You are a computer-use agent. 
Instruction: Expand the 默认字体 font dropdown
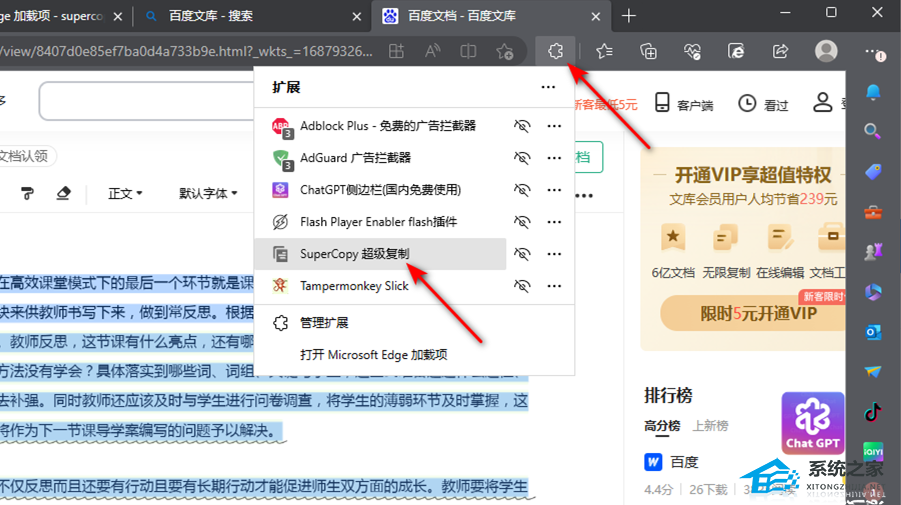point(208,194)
